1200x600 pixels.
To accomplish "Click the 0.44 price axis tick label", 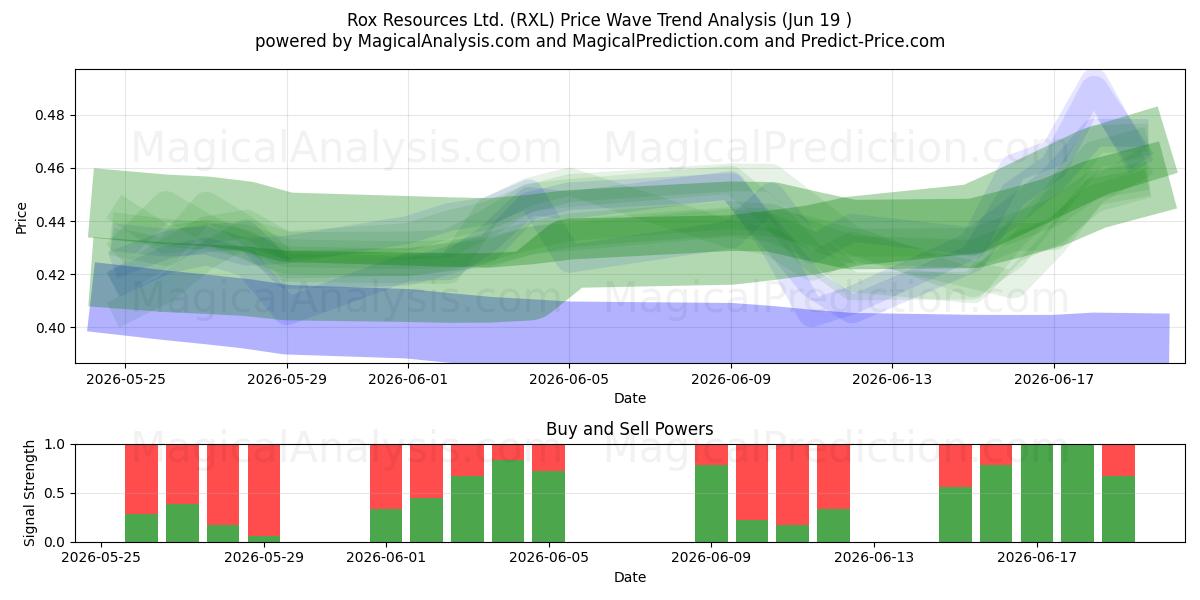I will tap(51, 221).
